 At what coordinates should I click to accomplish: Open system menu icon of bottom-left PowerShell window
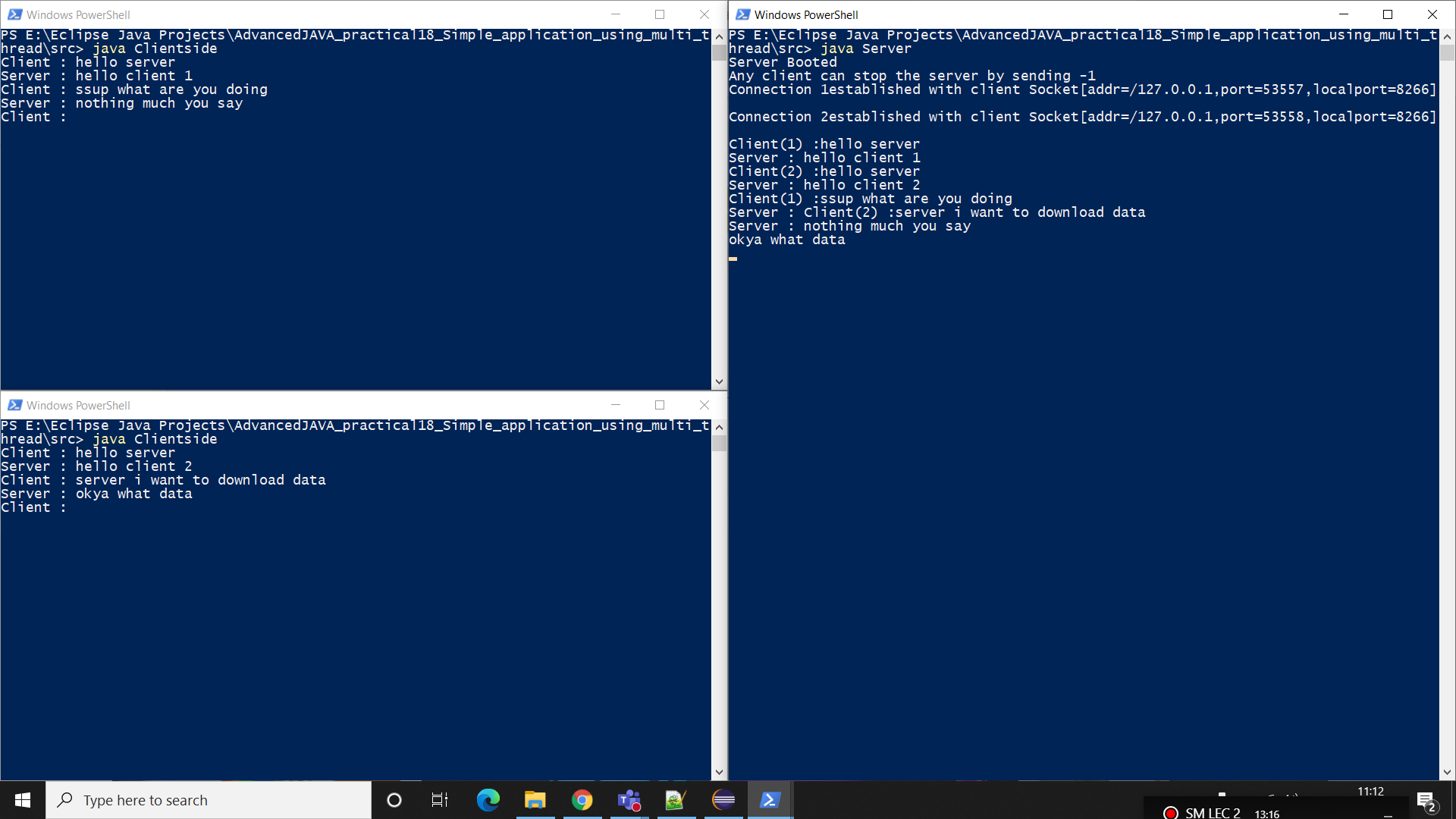point(14,405)
